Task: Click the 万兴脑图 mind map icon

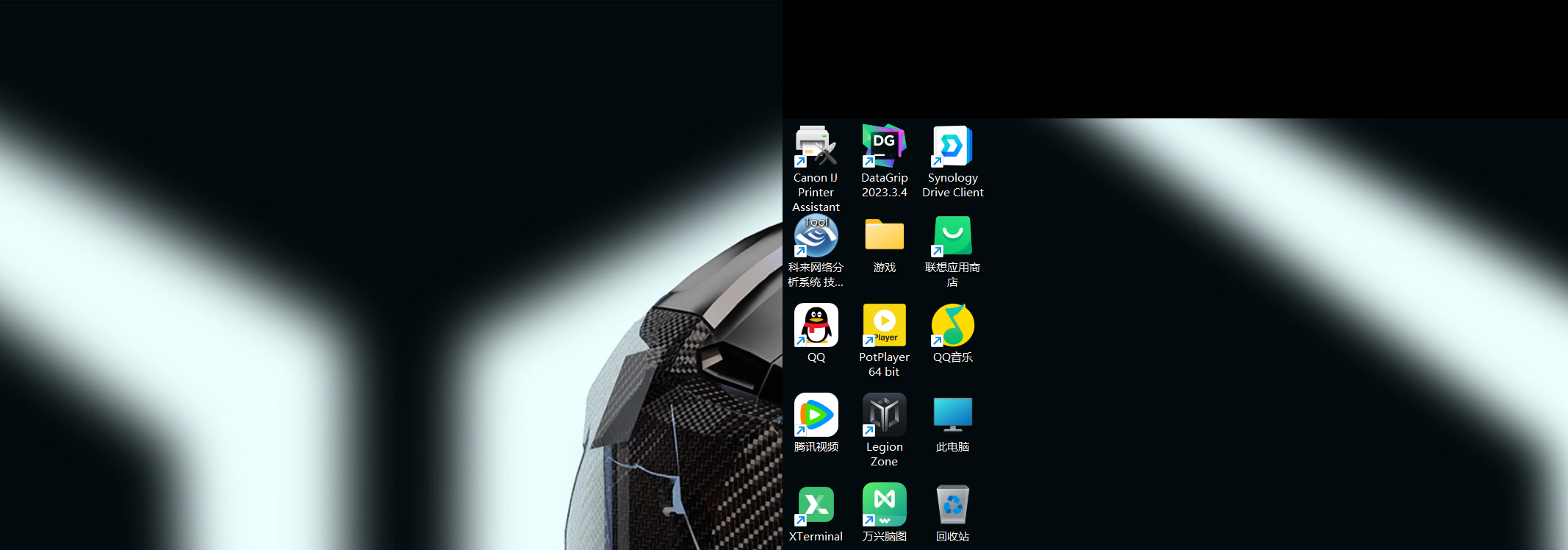Action: [x=884, y=504]
